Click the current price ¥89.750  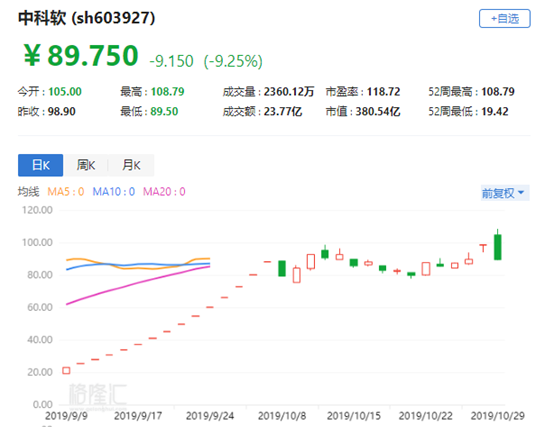tap(81, 55)
